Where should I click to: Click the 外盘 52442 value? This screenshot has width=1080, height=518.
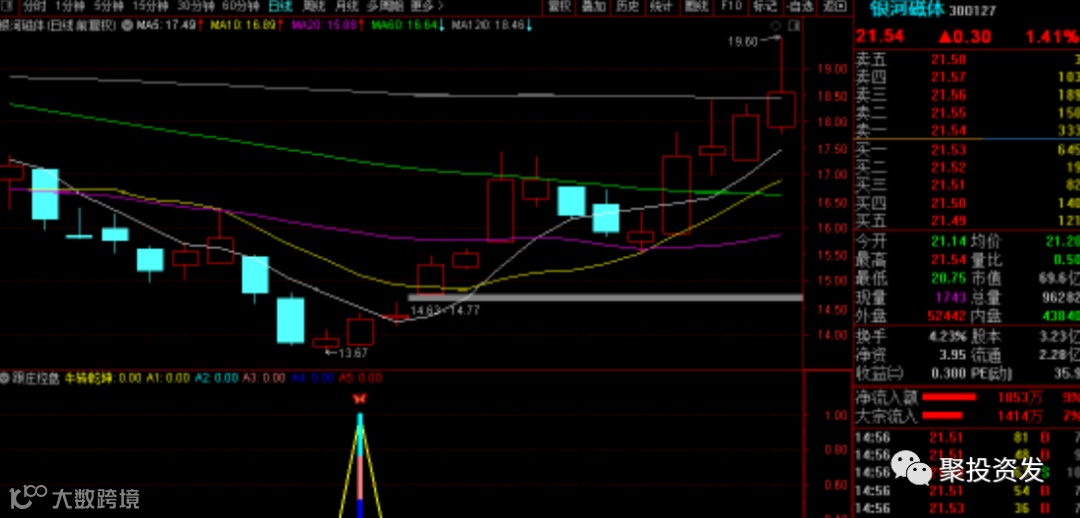(948, 316)
